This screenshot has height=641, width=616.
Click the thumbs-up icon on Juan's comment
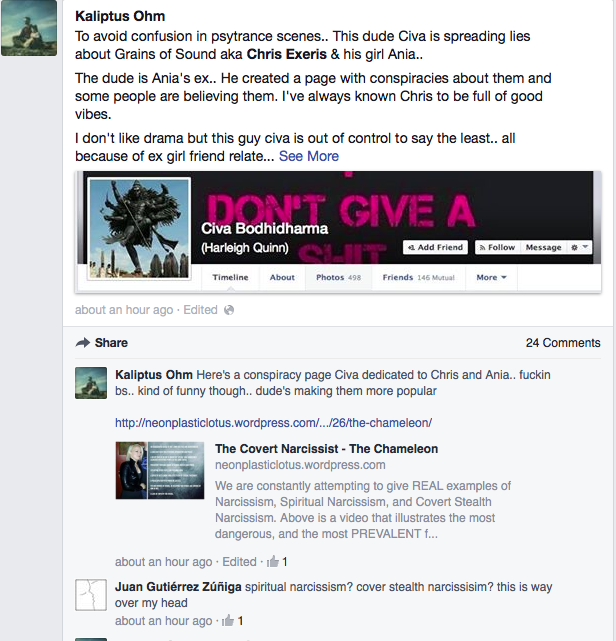click(x=228, y=621)
